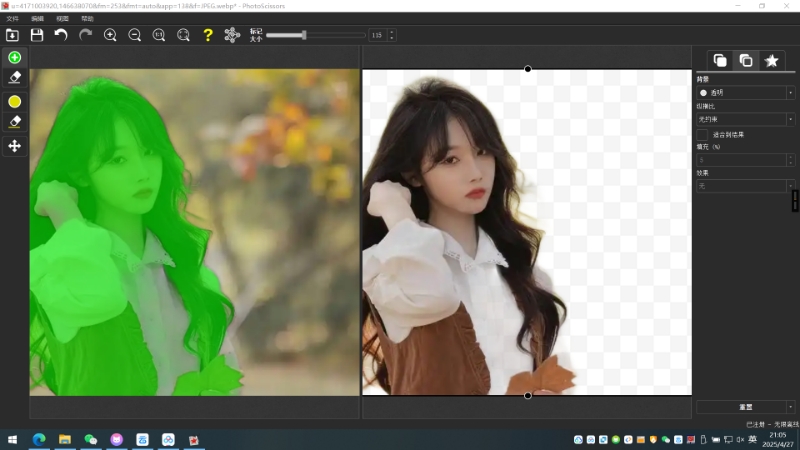Select the green foreground marker tool
Image resolution: width=800 pixels, height=450 pixels.
click(x=14, y=57)
